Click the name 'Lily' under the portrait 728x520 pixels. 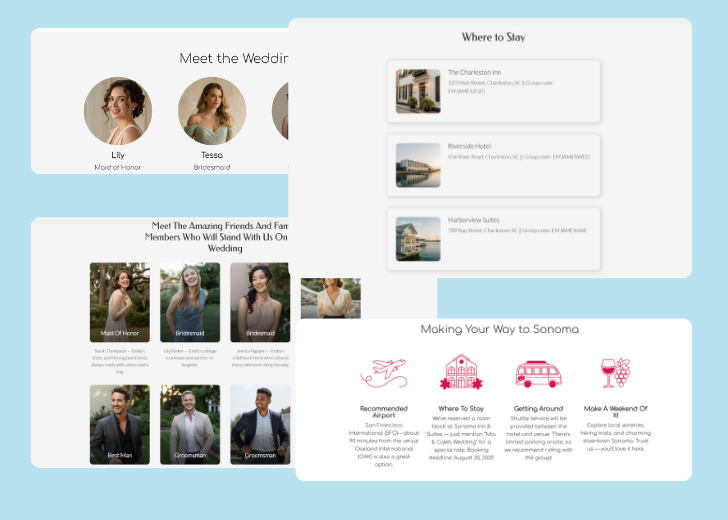tap(118, 155)
